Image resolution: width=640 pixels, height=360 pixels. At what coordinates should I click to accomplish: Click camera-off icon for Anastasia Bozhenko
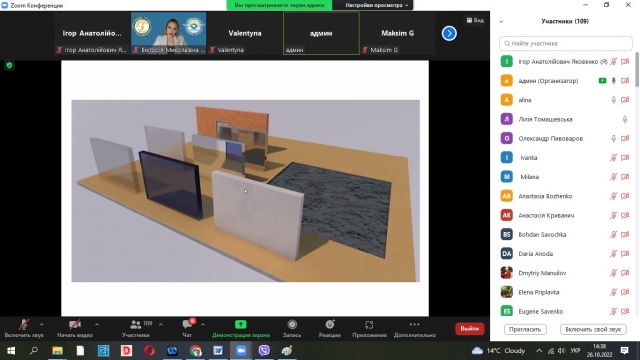625,196
